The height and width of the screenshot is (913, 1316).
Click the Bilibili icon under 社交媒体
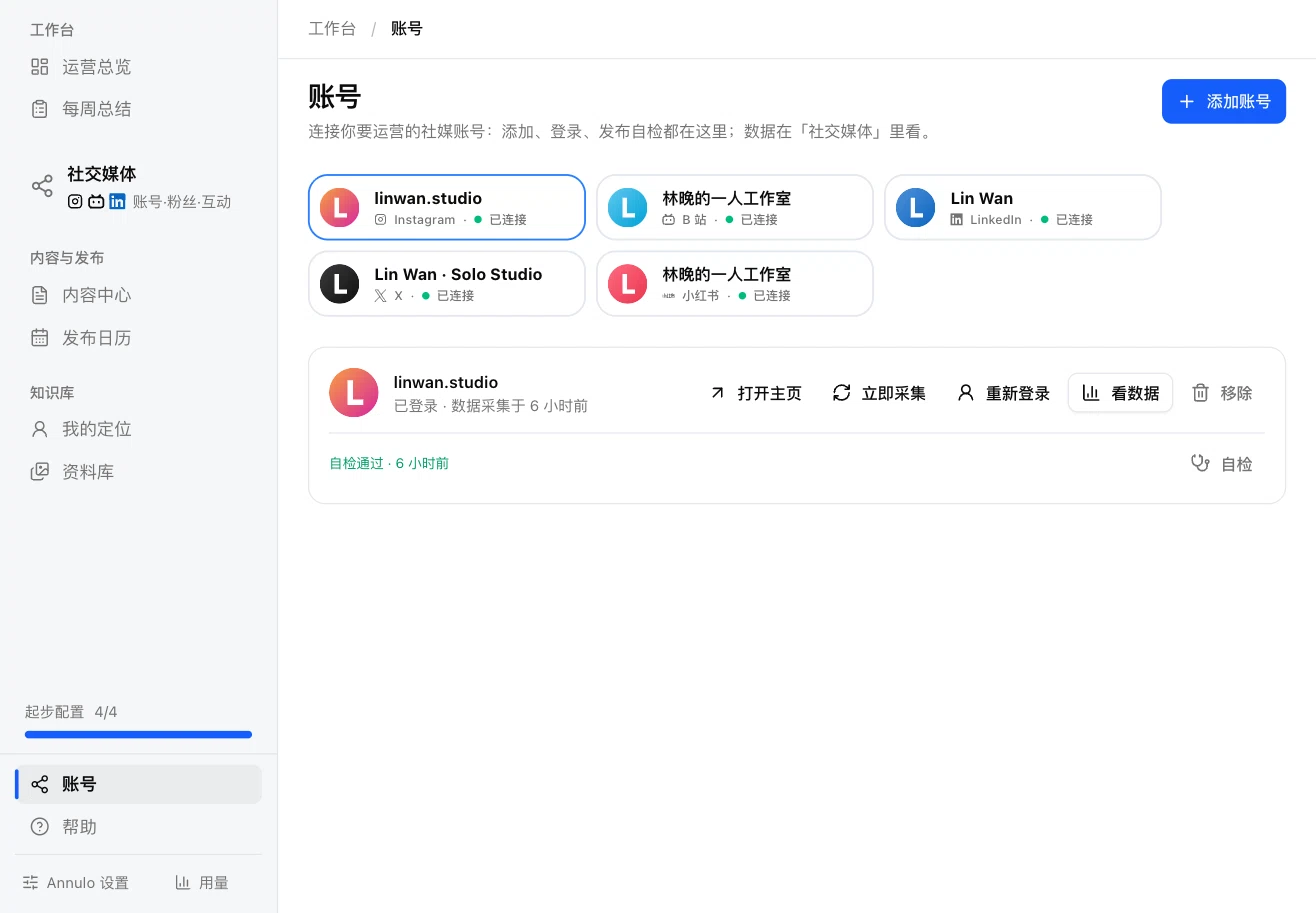point(96,201)
